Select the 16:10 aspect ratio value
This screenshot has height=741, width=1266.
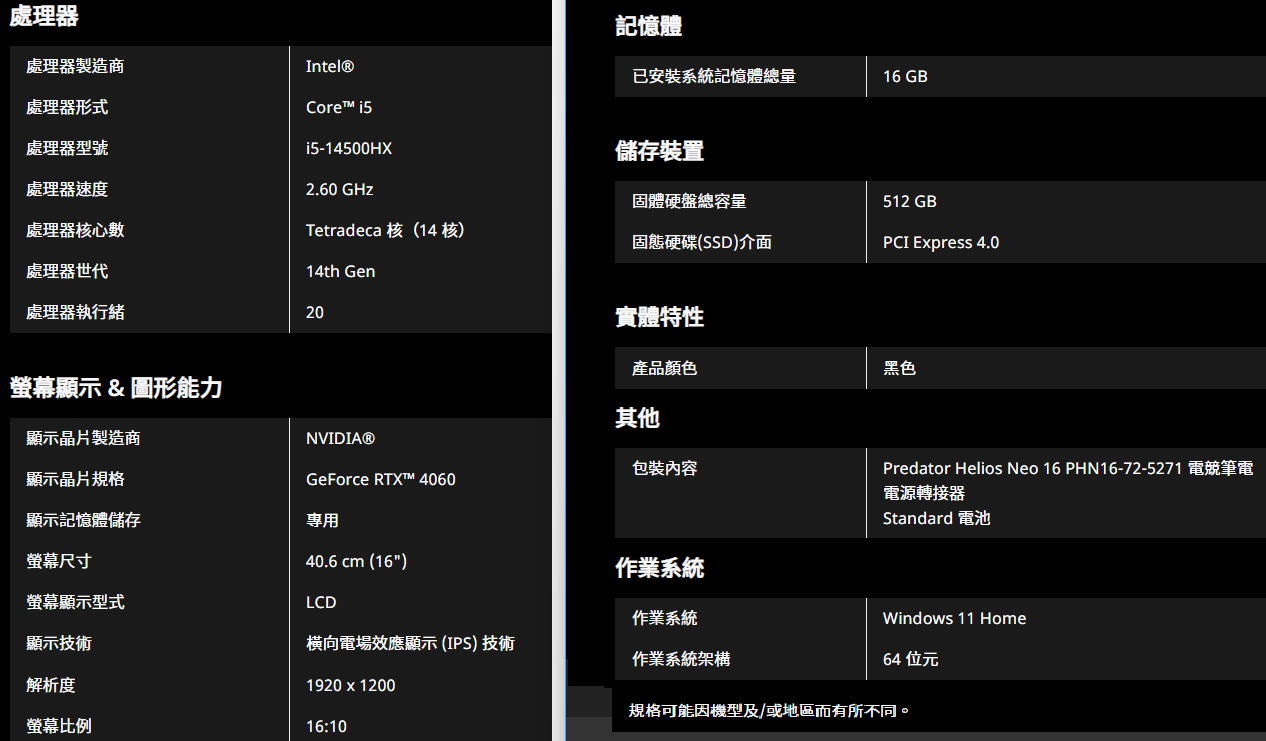coord(326,726)
